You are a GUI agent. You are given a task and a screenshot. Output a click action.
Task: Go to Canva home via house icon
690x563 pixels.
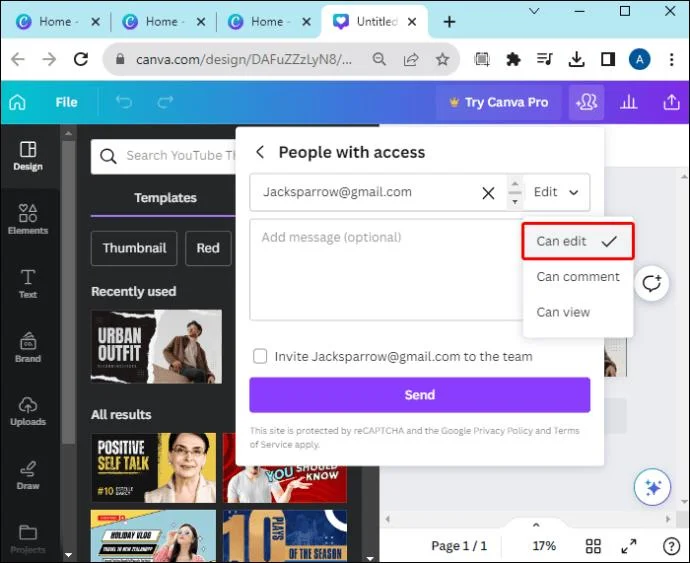[x=18, y=103]
